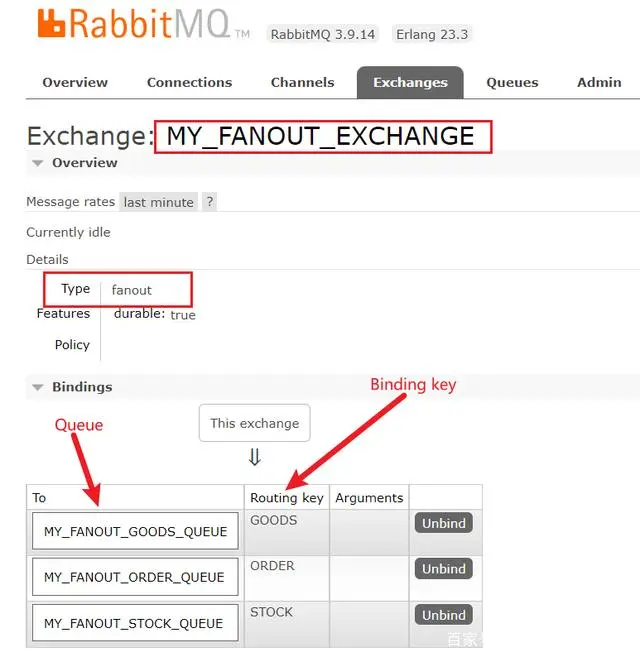640x657 pixels.
Task: Go to the Channels tab
Action: pos(303,82)
